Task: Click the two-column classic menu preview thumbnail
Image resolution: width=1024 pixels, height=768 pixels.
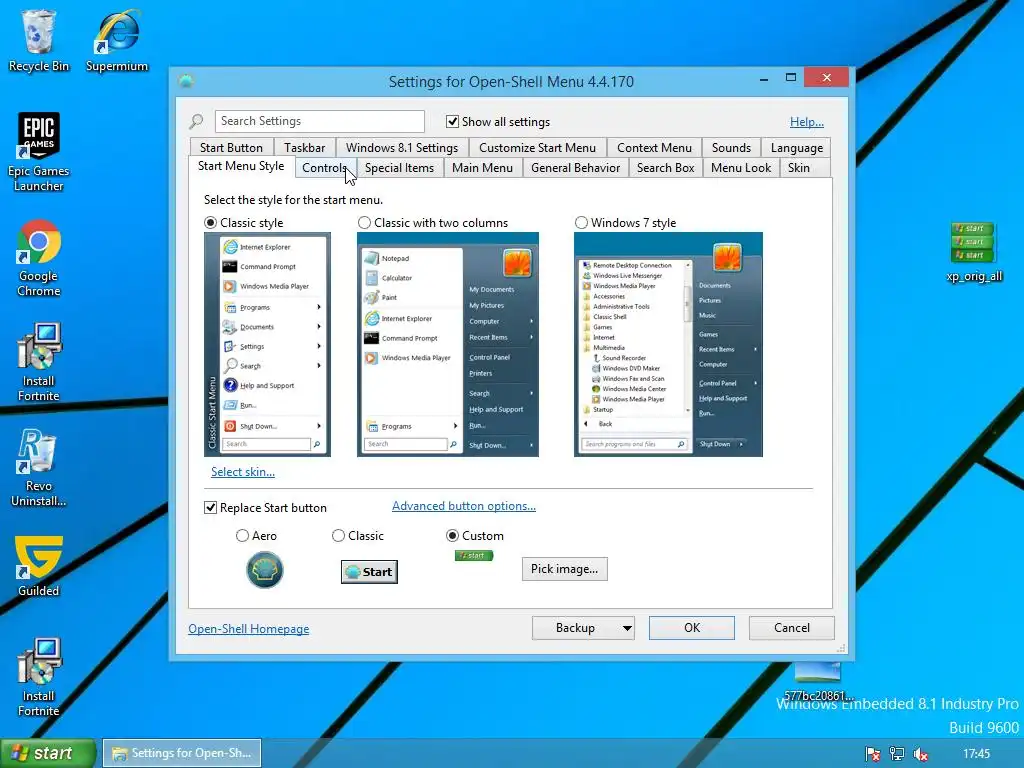Action: coord(447,345)
